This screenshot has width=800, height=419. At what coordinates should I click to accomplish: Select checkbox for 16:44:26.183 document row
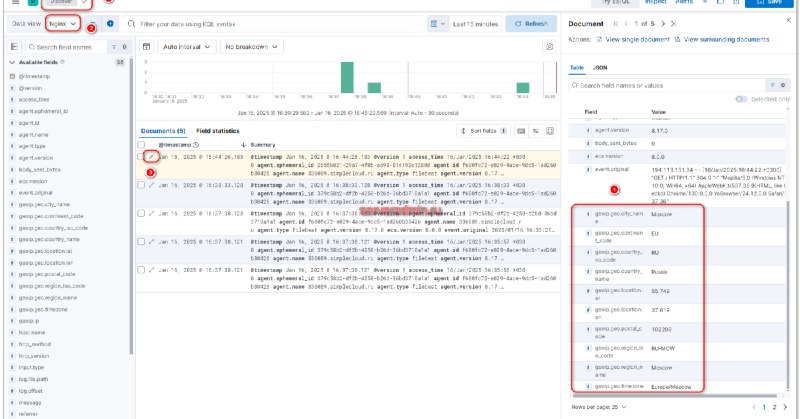coord(141,157)
